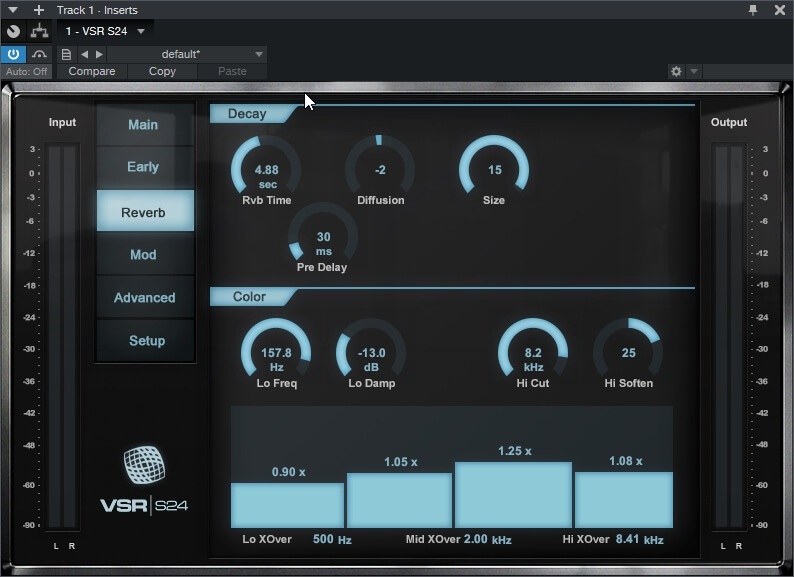Select the Reverb tab
Image resolution: width=794 pixels, height=577 pixels.
[x=145, y=211]
